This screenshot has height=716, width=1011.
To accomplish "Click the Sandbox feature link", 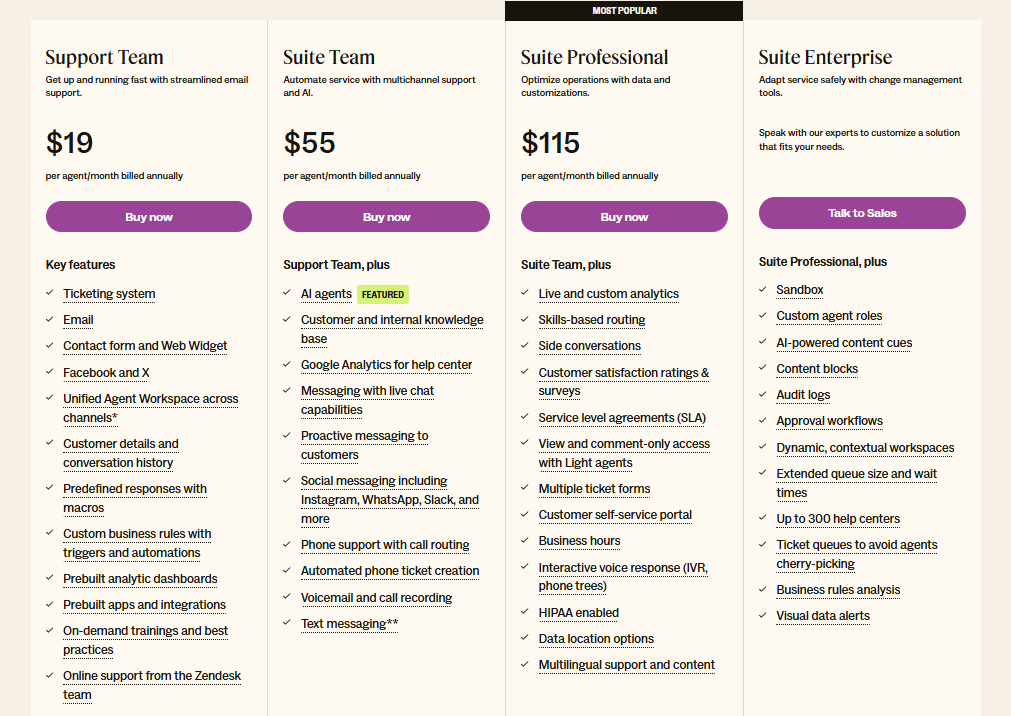I will pos(799,289).
